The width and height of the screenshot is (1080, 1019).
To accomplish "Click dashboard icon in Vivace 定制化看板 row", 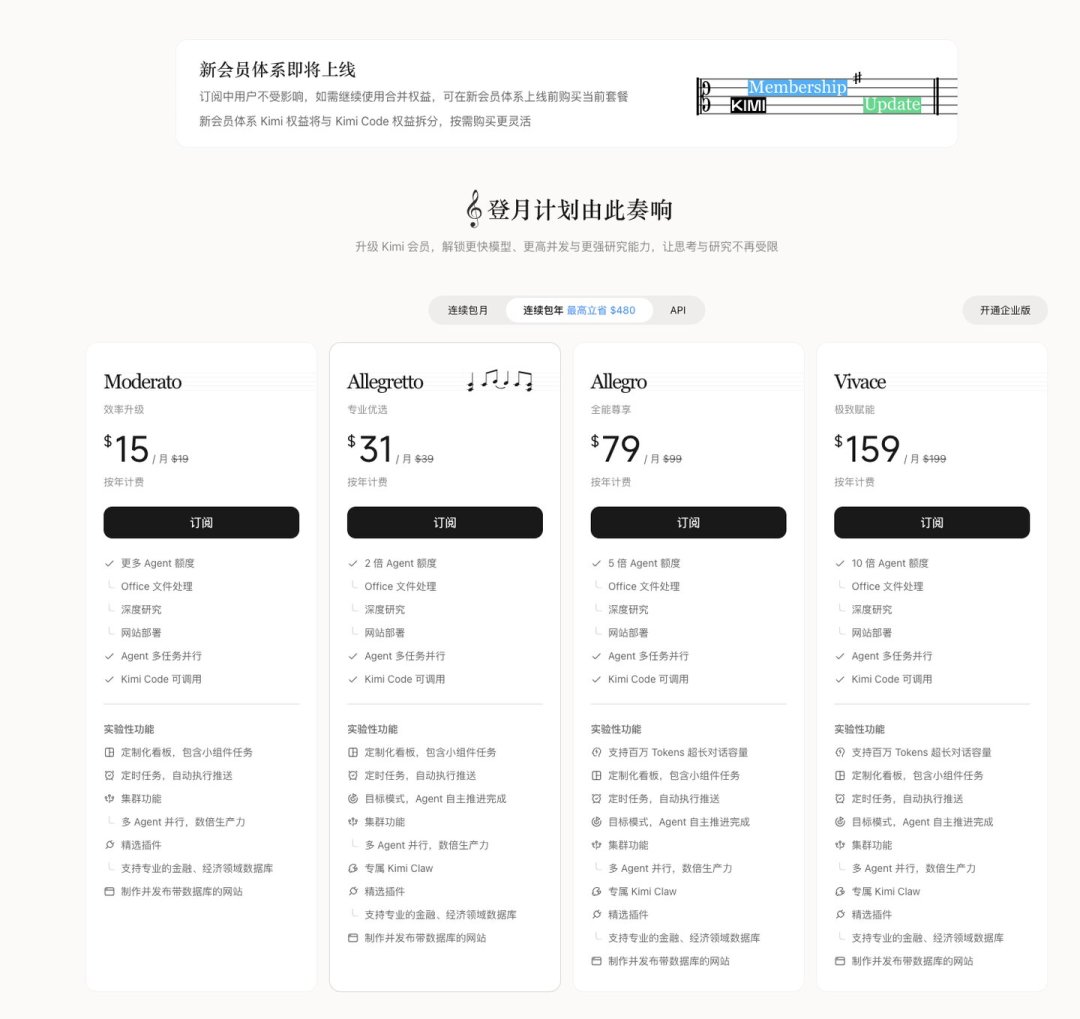I will tap(840, 775).
